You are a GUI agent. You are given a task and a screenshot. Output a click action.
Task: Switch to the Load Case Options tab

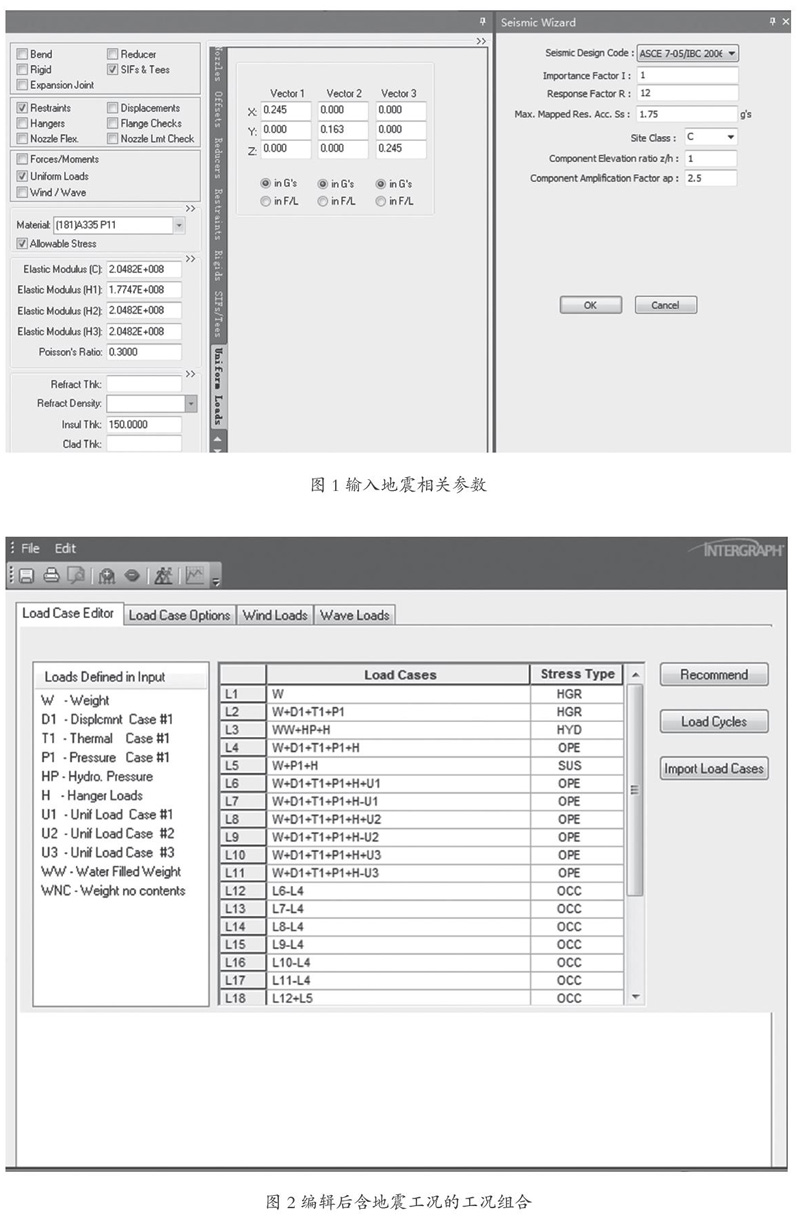pyautogui.click(x=180, y=615)
